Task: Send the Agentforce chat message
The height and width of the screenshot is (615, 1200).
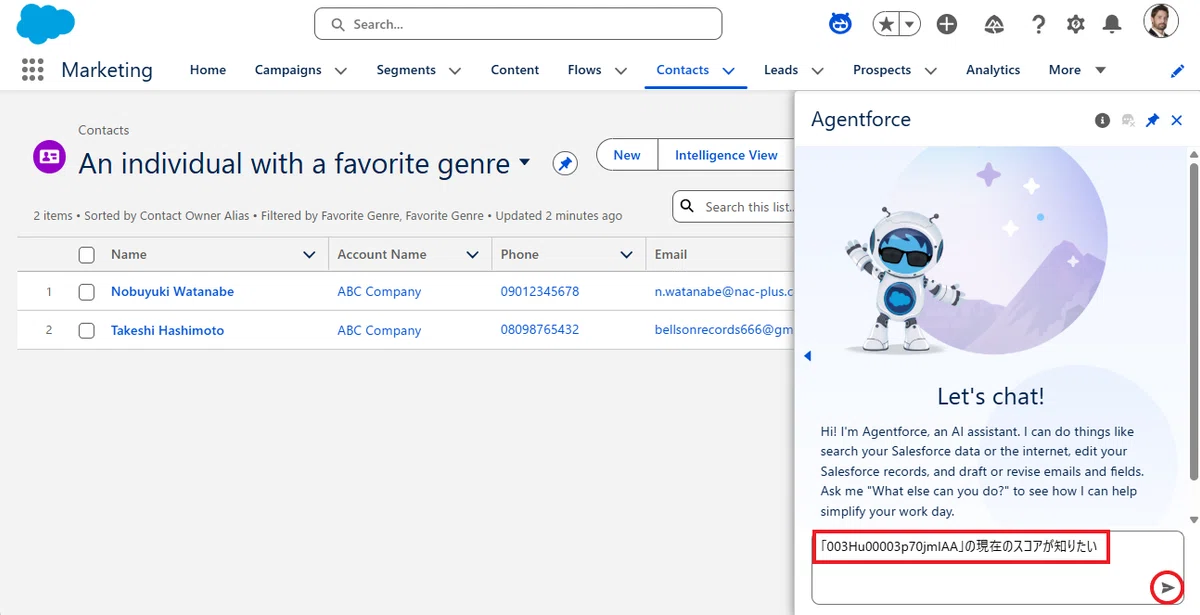Action: [x=1167, y=588]
